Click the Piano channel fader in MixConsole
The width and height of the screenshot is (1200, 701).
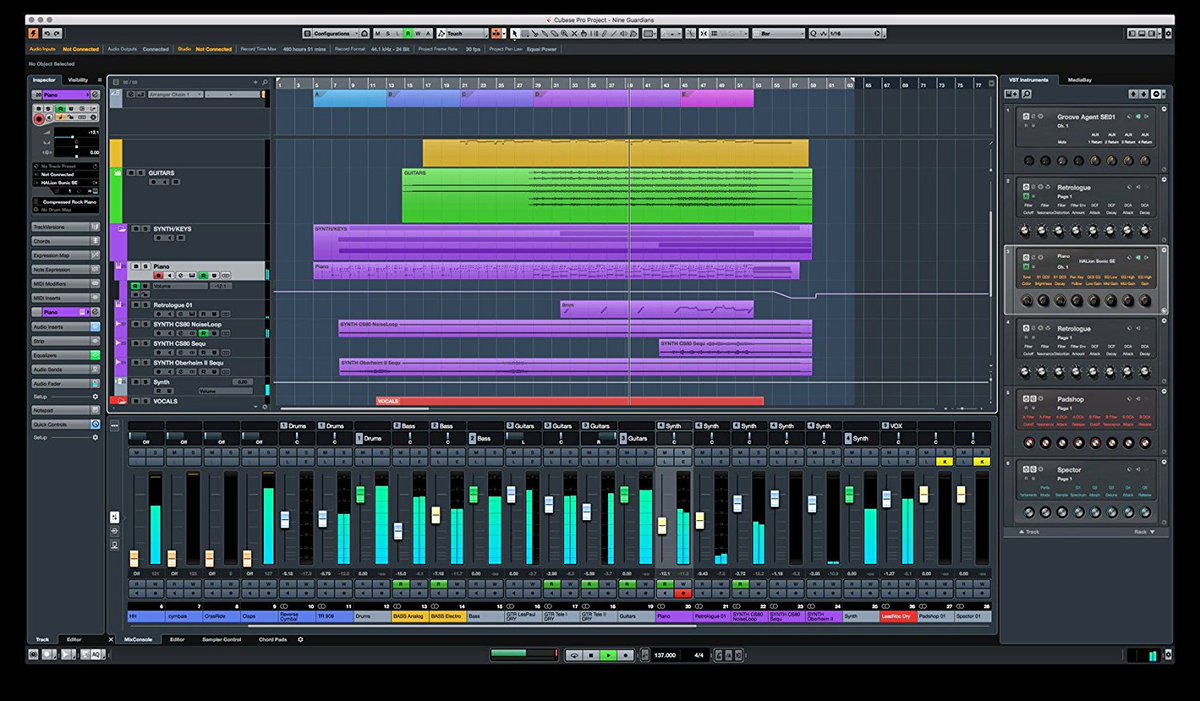click(x=661, y=525)
